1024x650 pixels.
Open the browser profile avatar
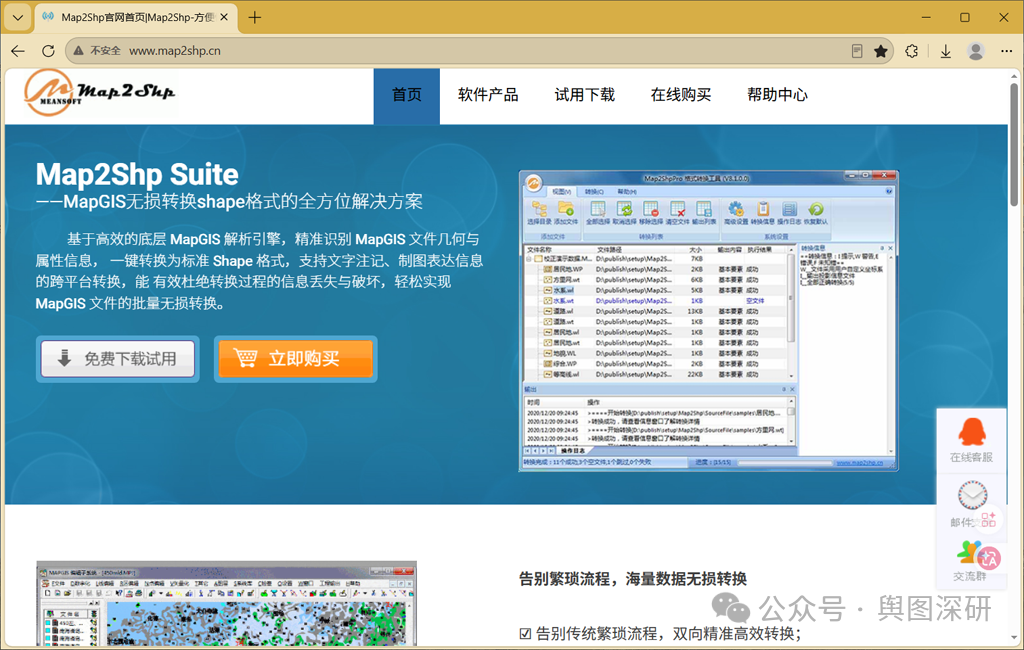(976, 51)
